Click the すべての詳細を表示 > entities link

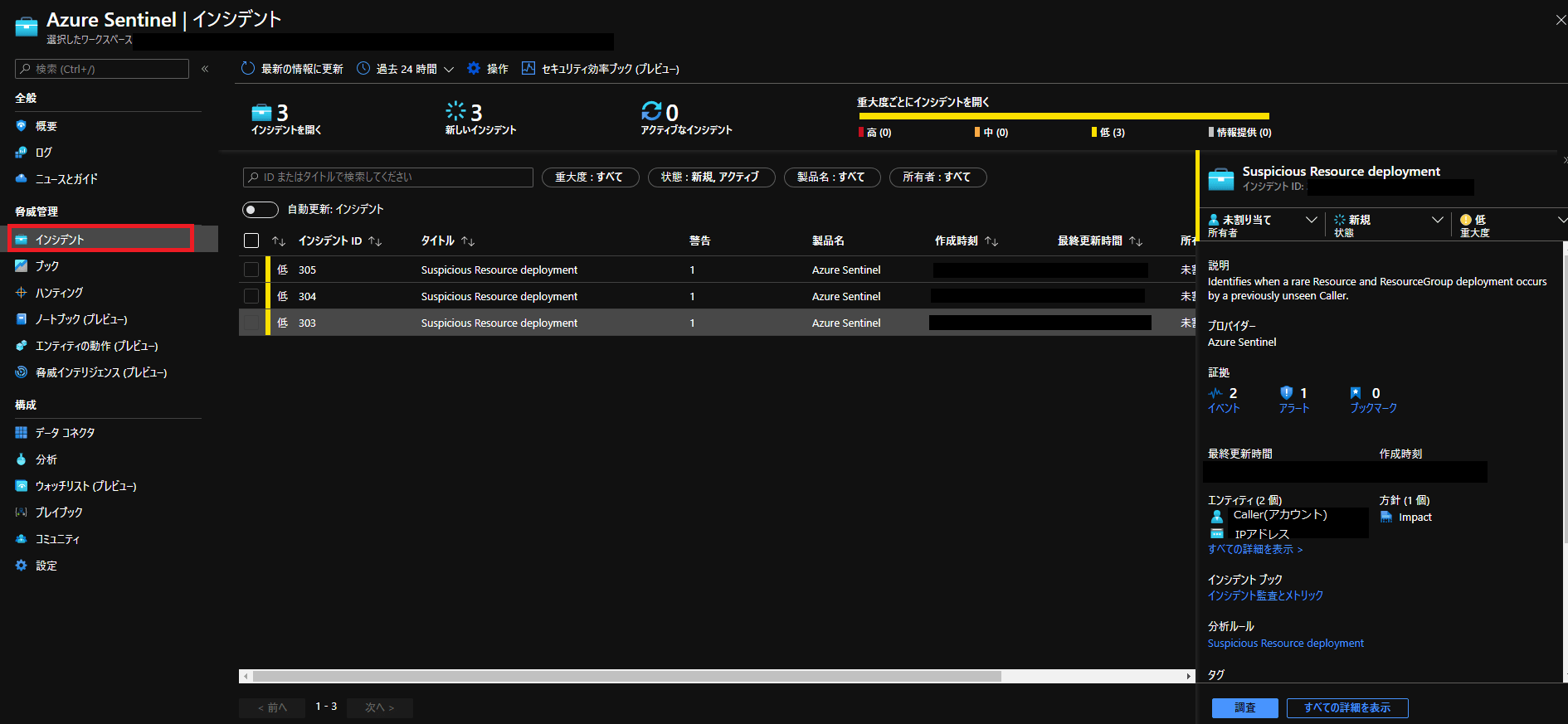click(x=1255, y=549)
